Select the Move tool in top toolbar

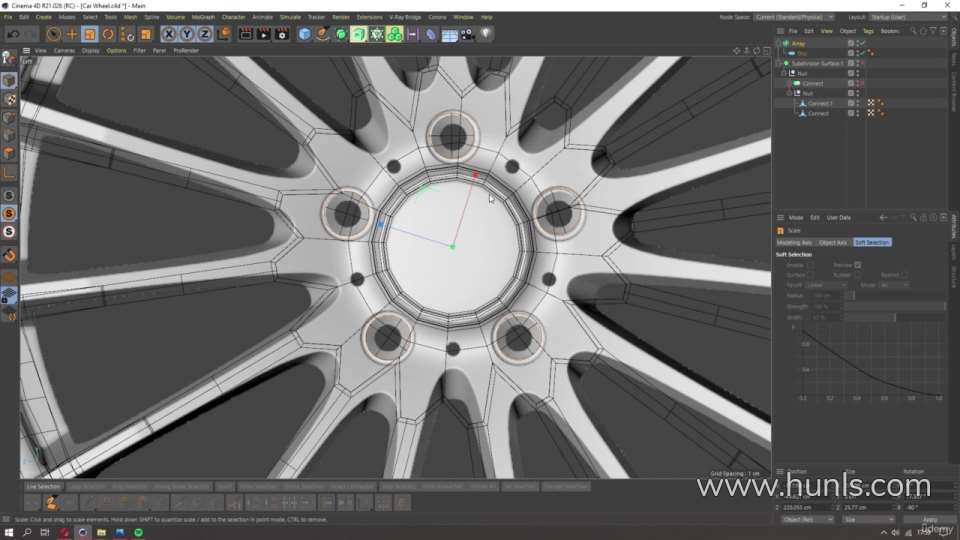(71, 34)
